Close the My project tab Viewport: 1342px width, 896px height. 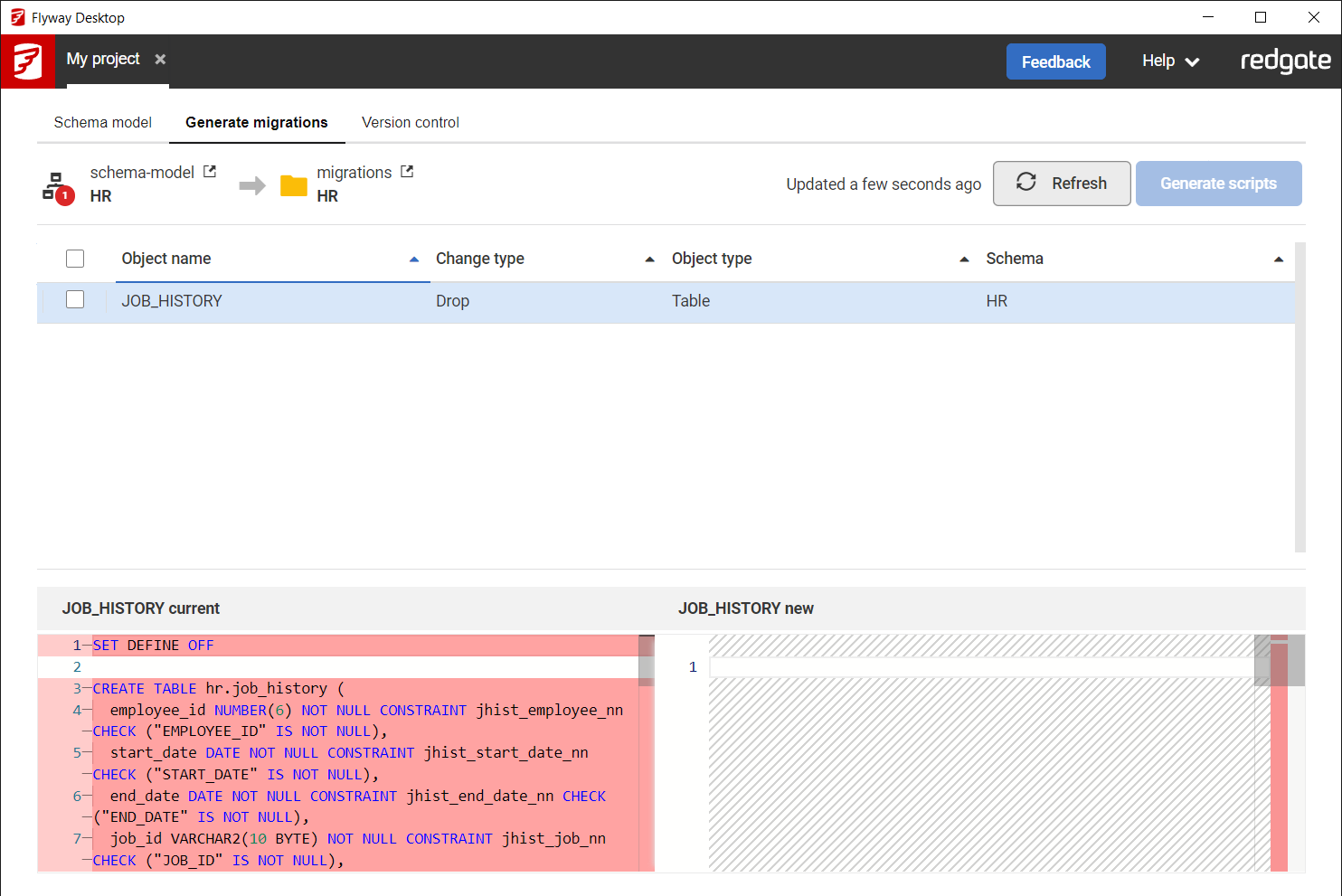(160, 60)
